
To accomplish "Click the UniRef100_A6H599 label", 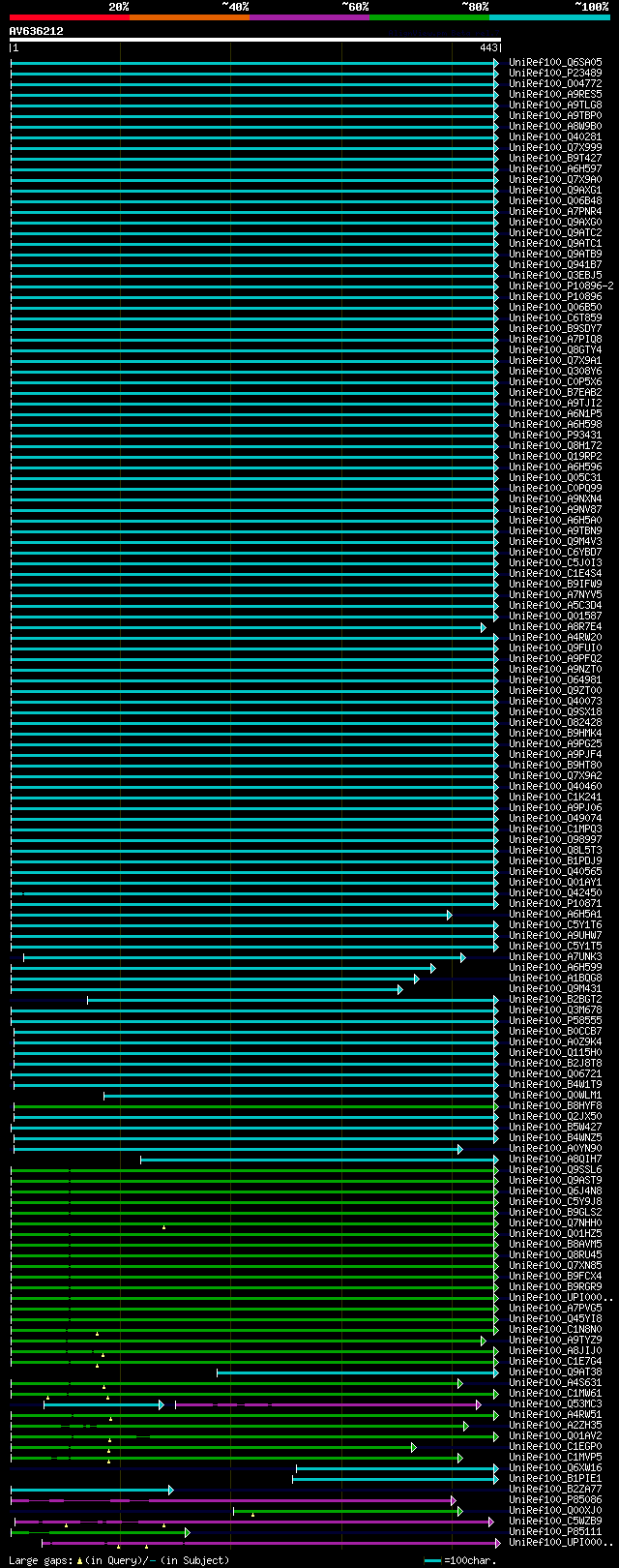I will click(x=555, y=968).
